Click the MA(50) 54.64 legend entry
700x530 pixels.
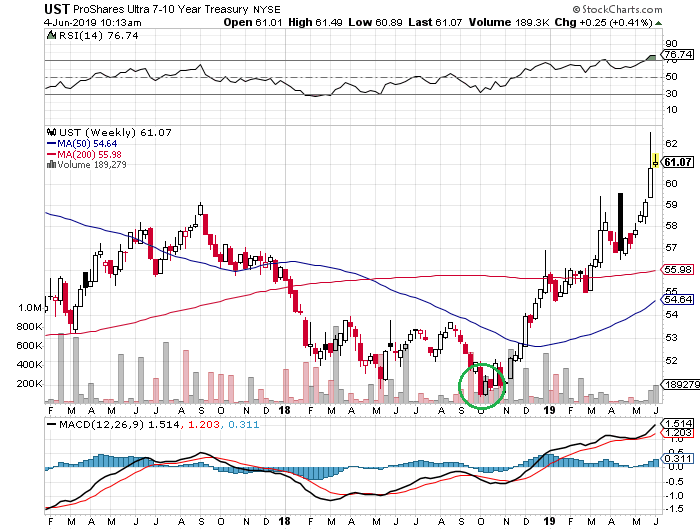click(x=82, y=144)
